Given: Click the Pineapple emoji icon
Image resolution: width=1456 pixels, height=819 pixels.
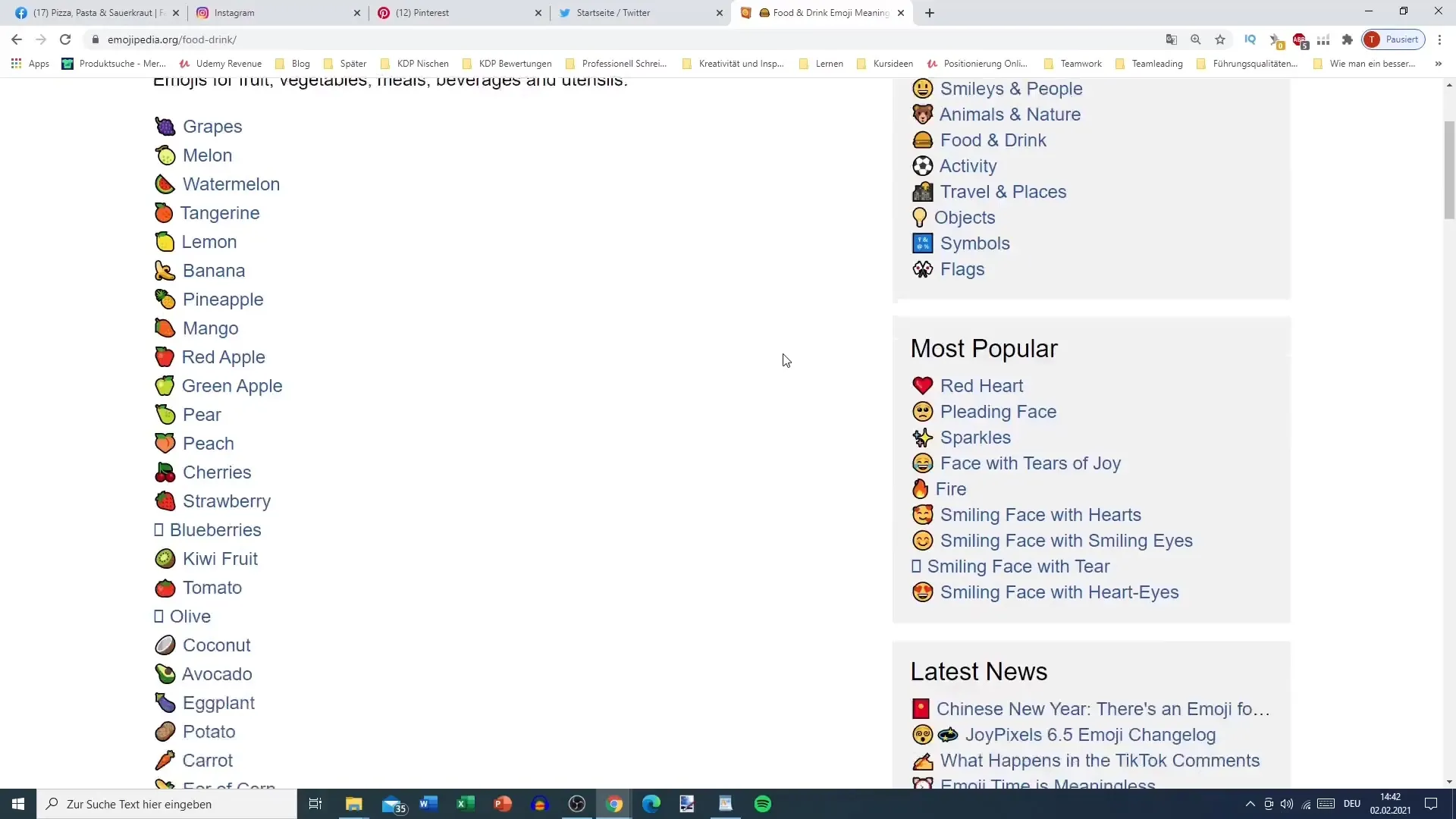Looking at the screenshot, I should coord(165,300).
